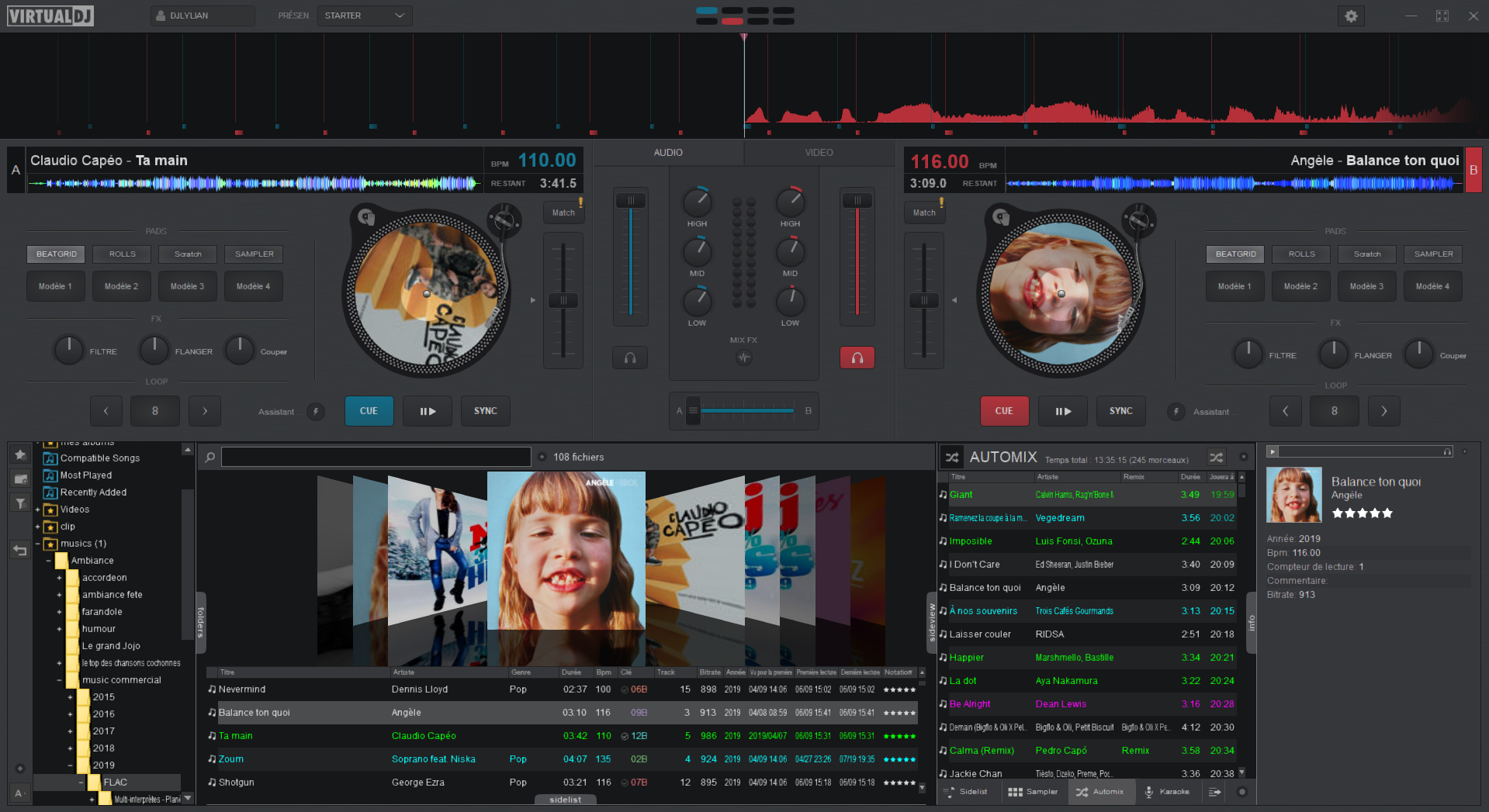1489x812 pixels.
Task: Open the settings gear icon
Action: point(1351,16)
